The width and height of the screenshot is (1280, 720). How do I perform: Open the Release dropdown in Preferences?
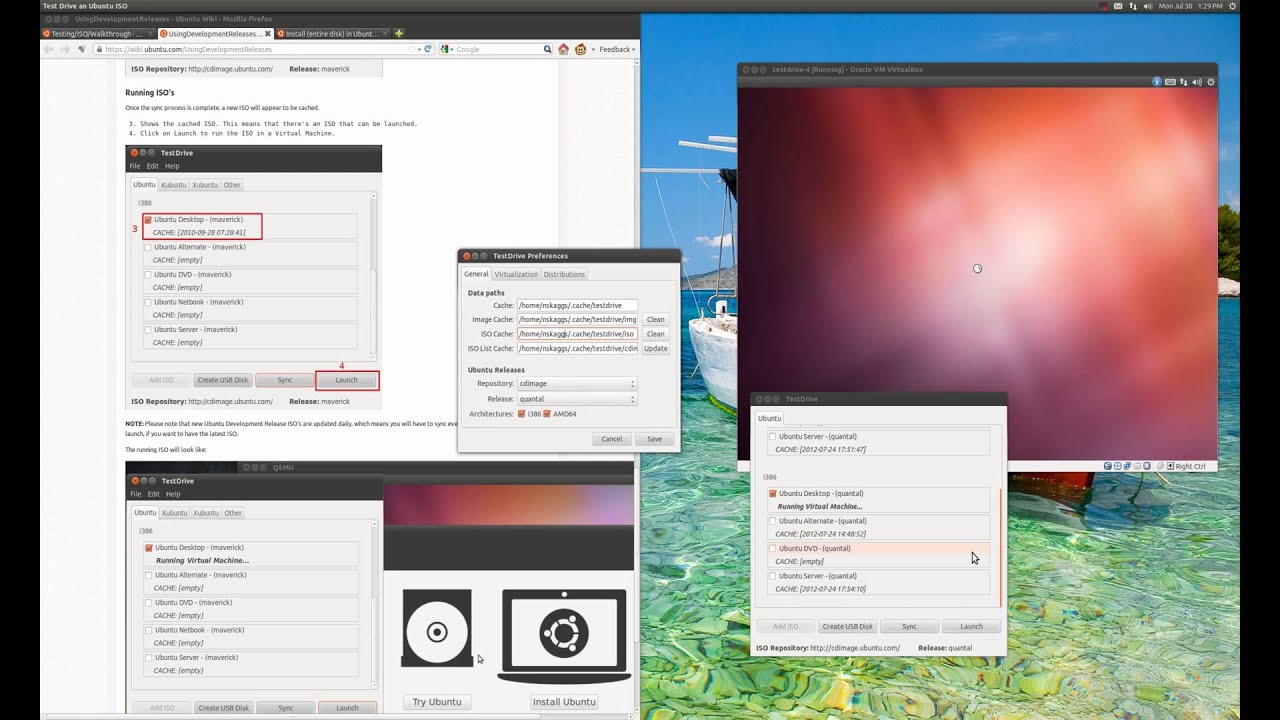coord(577,399)
